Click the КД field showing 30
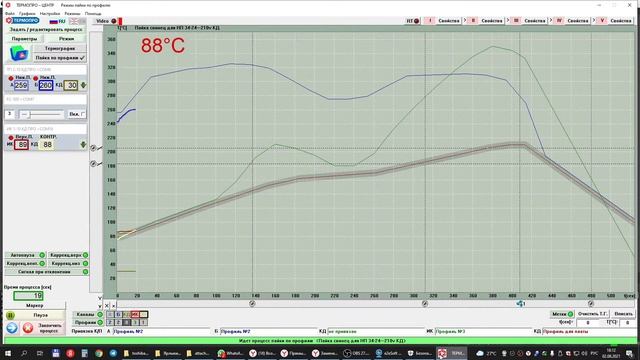The image size is (640, 360). click(x=71, y=85)
